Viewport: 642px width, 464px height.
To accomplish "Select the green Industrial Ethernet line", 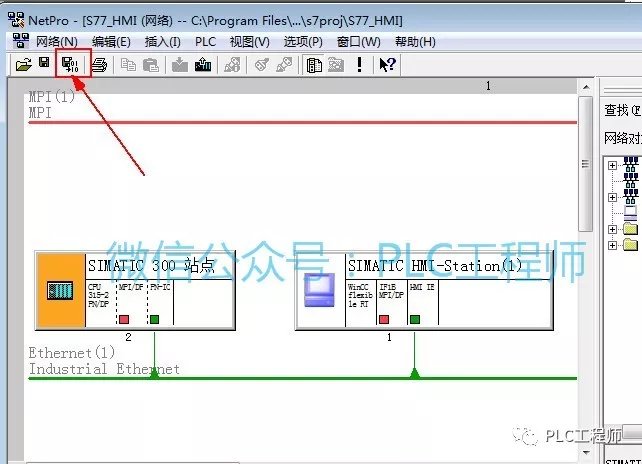I will 300,378.
